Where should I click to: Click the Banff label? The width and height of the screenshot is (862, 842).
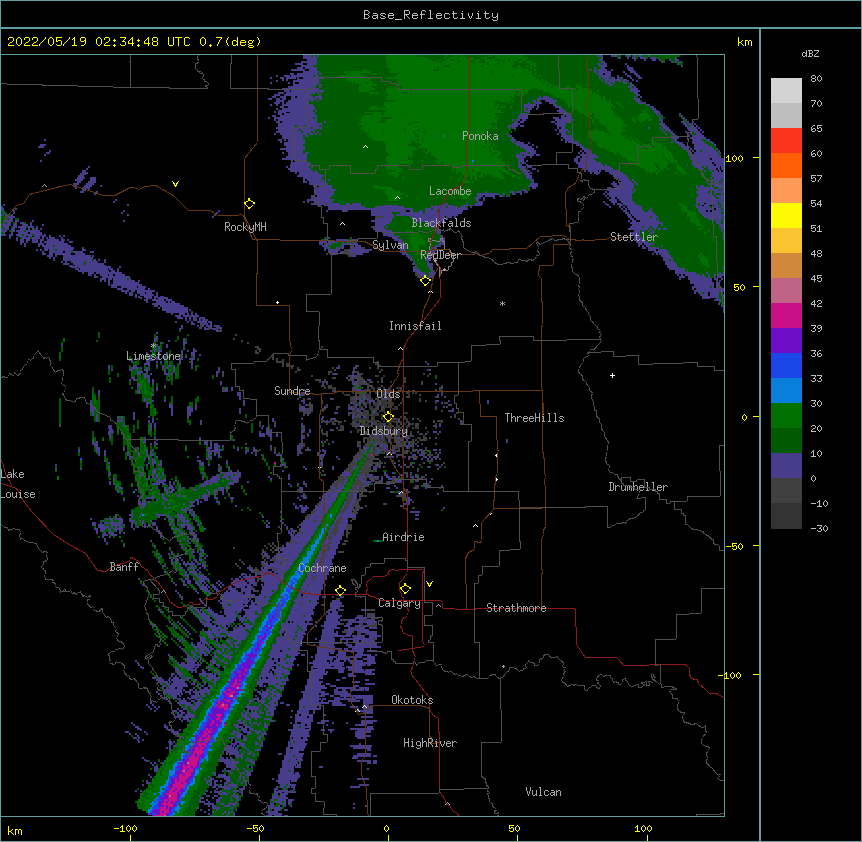click(x=124, y=567)
